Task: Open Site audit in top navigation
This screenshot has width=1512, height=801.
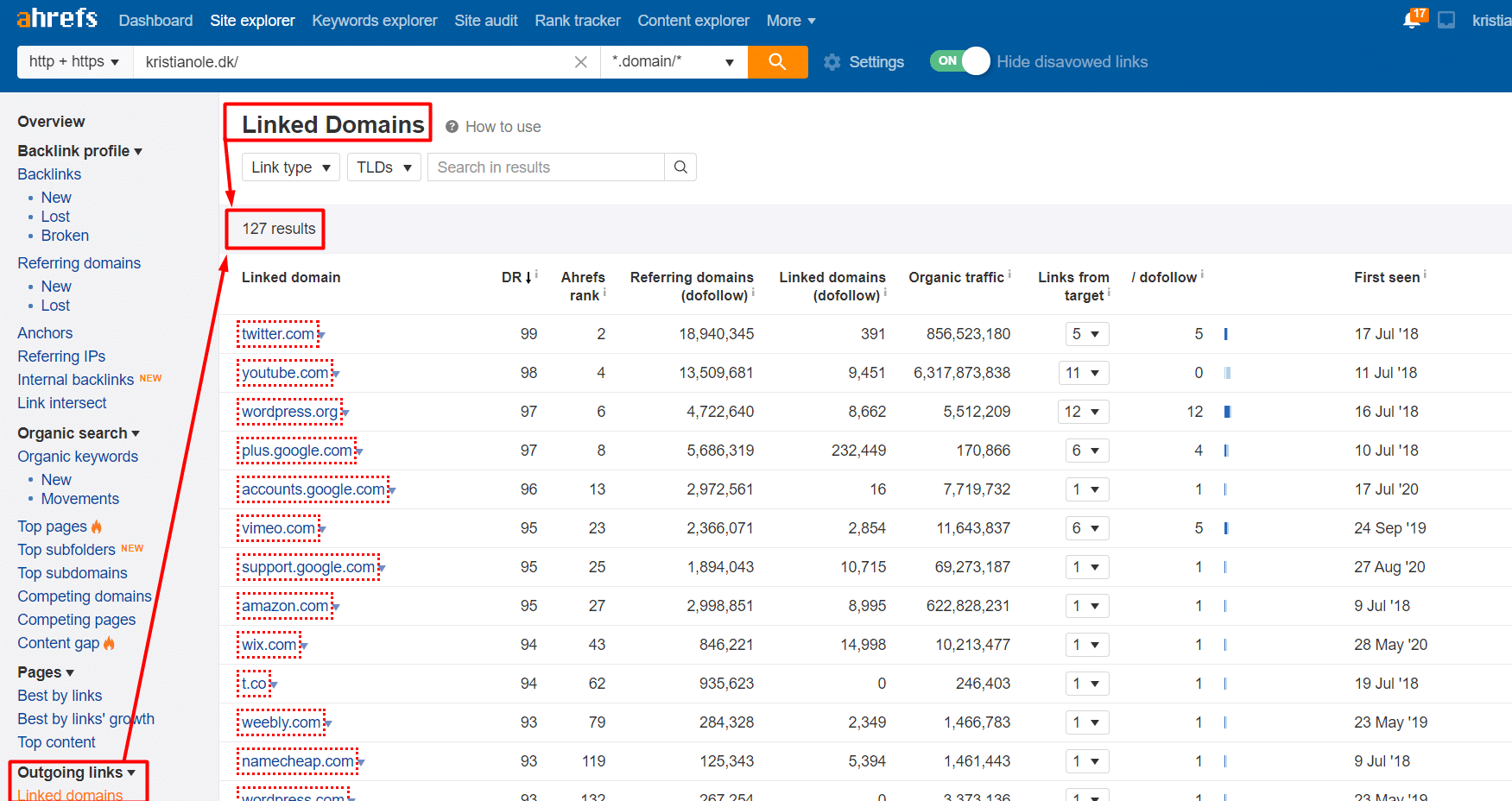Action: coord(486,21)
